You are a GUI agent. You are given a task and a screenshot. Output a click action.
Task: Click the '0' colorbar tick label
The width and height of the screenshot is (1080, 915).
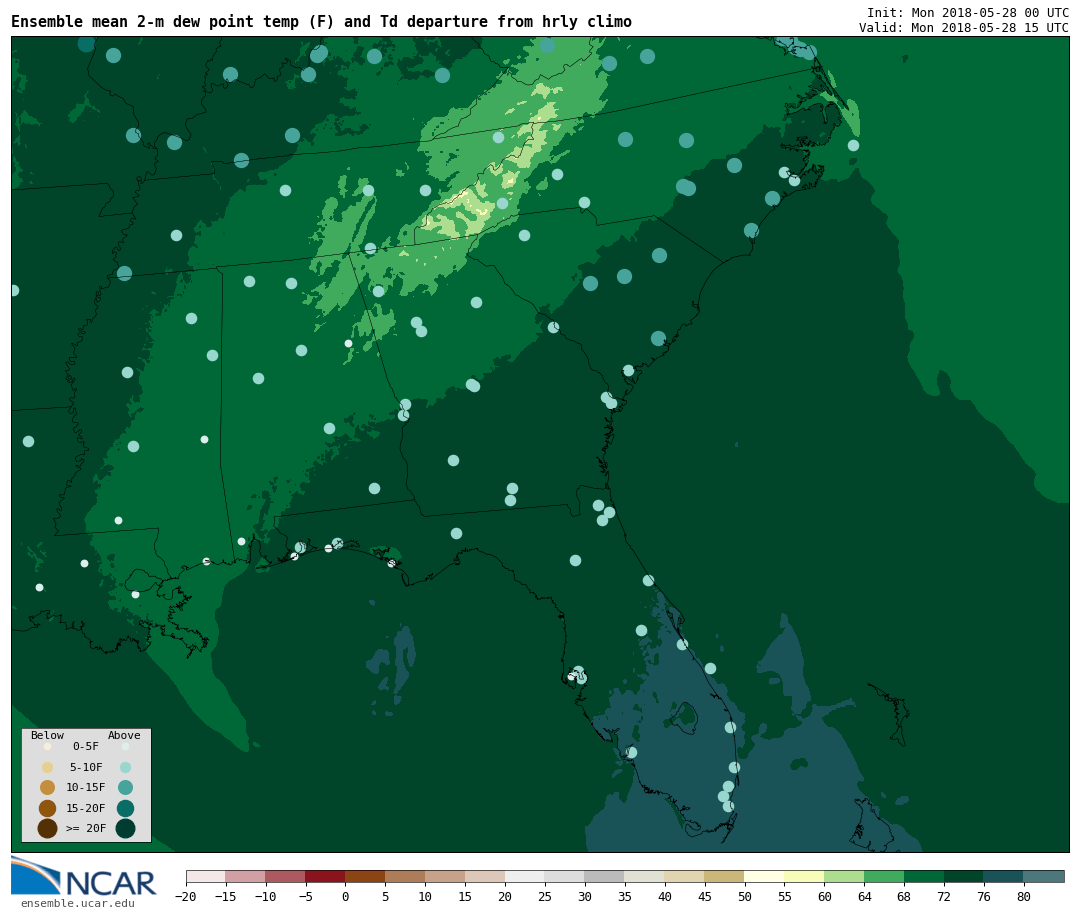coord(345,896)
